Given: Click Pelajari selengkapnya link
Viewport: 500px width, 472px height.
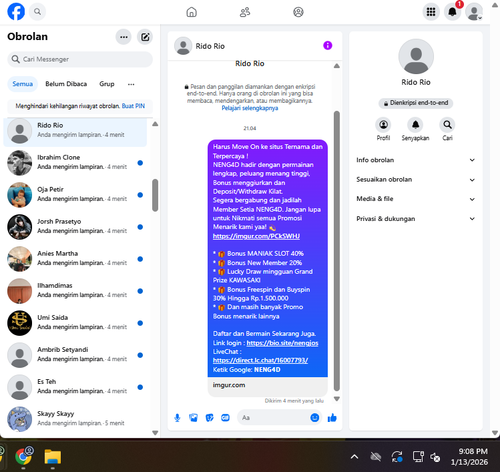Looking at the screenshot, I should [x=250, y=108].
